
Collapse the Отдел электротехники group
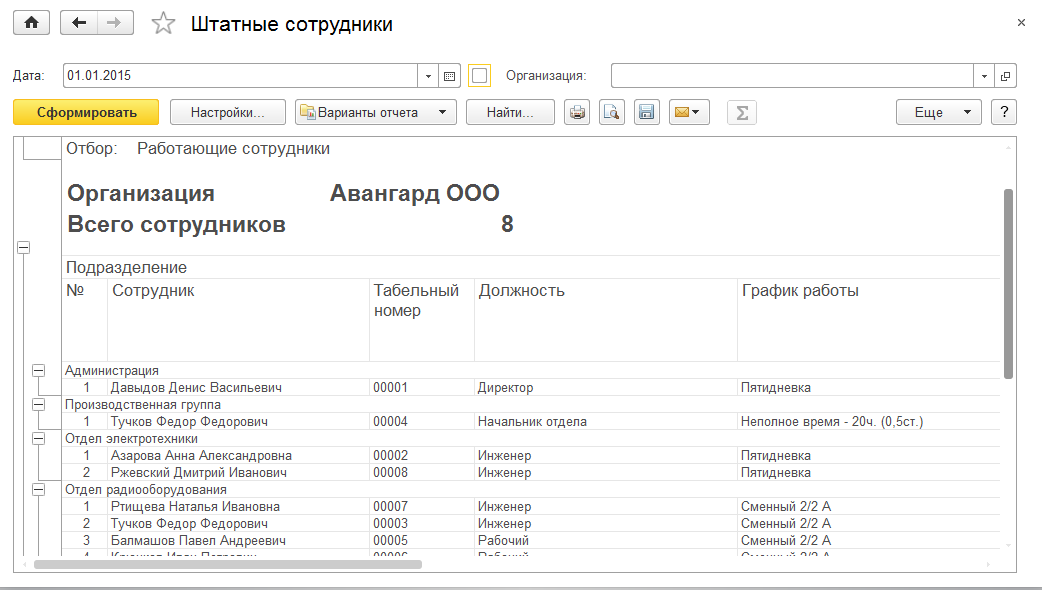click(x=39, y=438)
